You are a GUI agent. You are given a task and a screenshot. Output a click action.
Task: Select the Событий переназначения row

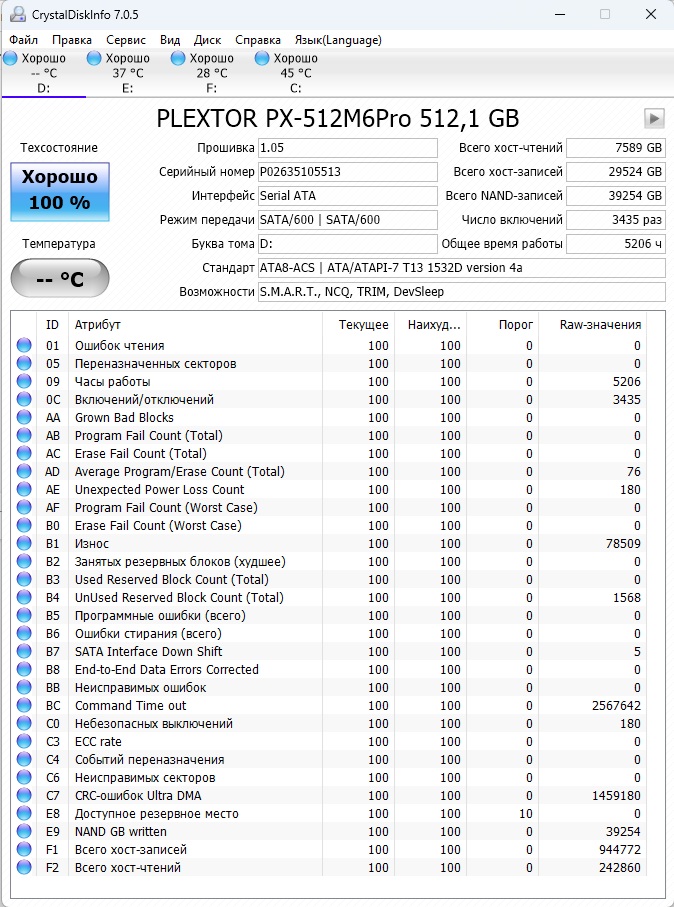329,759
